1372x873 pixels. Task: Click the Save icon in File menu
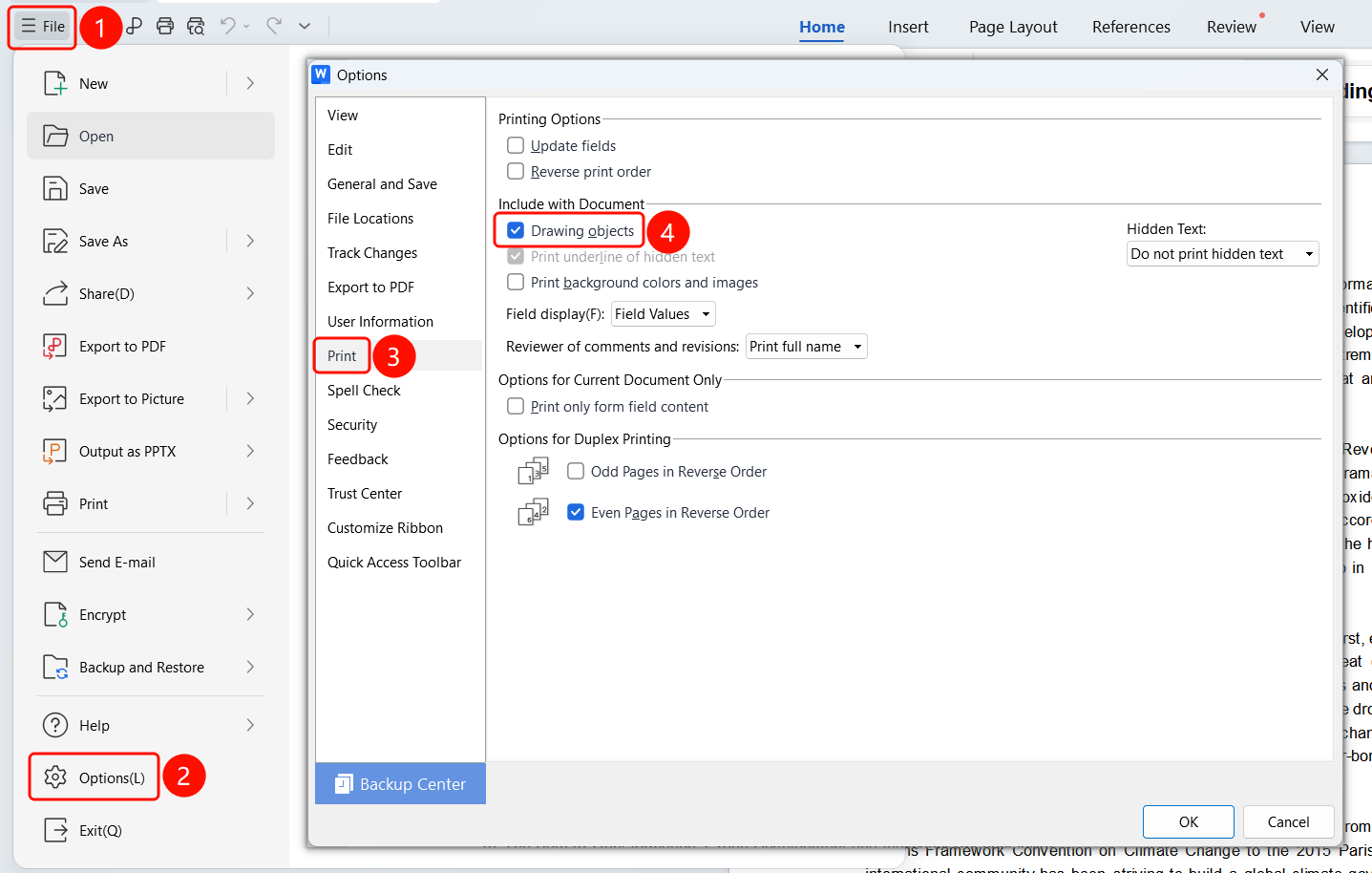coord(55,188)
